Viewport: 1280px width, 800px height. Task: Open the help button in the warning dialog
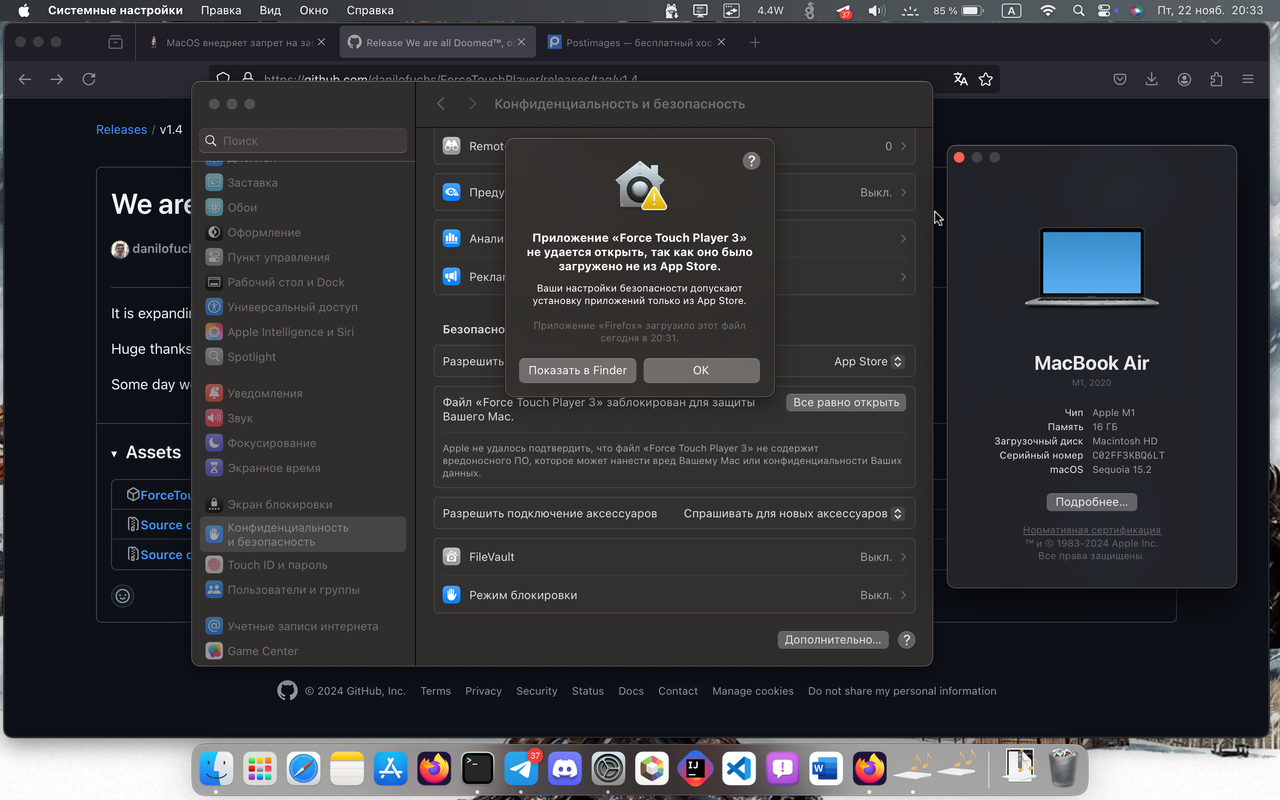[752, 161]
